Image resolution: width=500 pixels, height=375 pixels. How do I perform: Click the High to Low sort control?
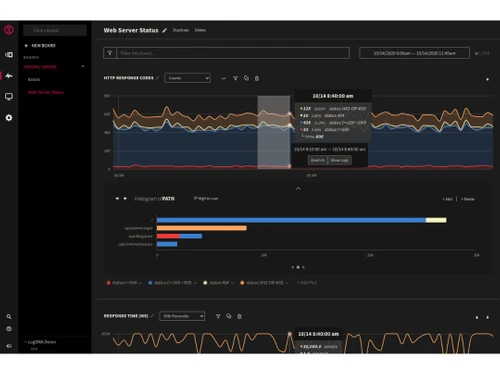click(x=206, y=198)
